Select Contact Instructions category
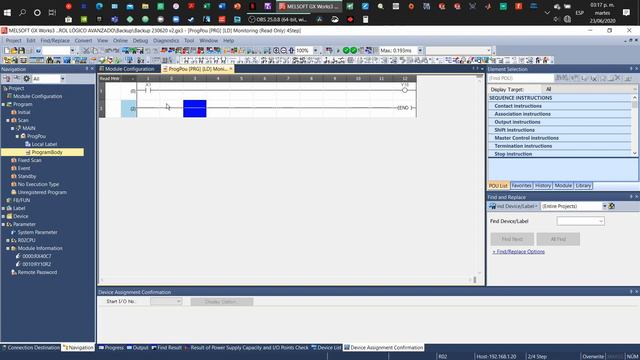 (560, 106)
